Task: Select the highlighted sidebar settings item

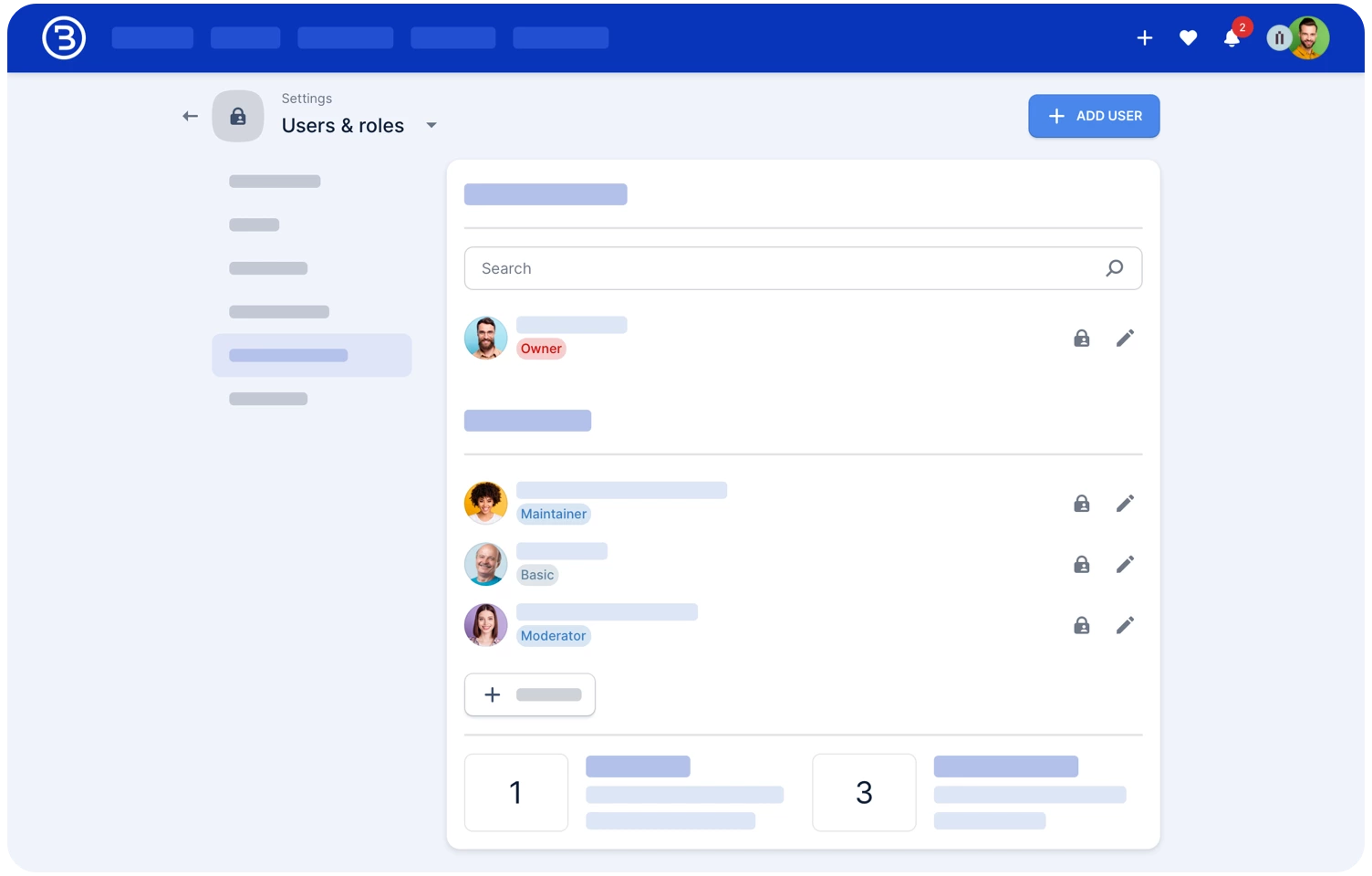Action: [x=311, y=355]
